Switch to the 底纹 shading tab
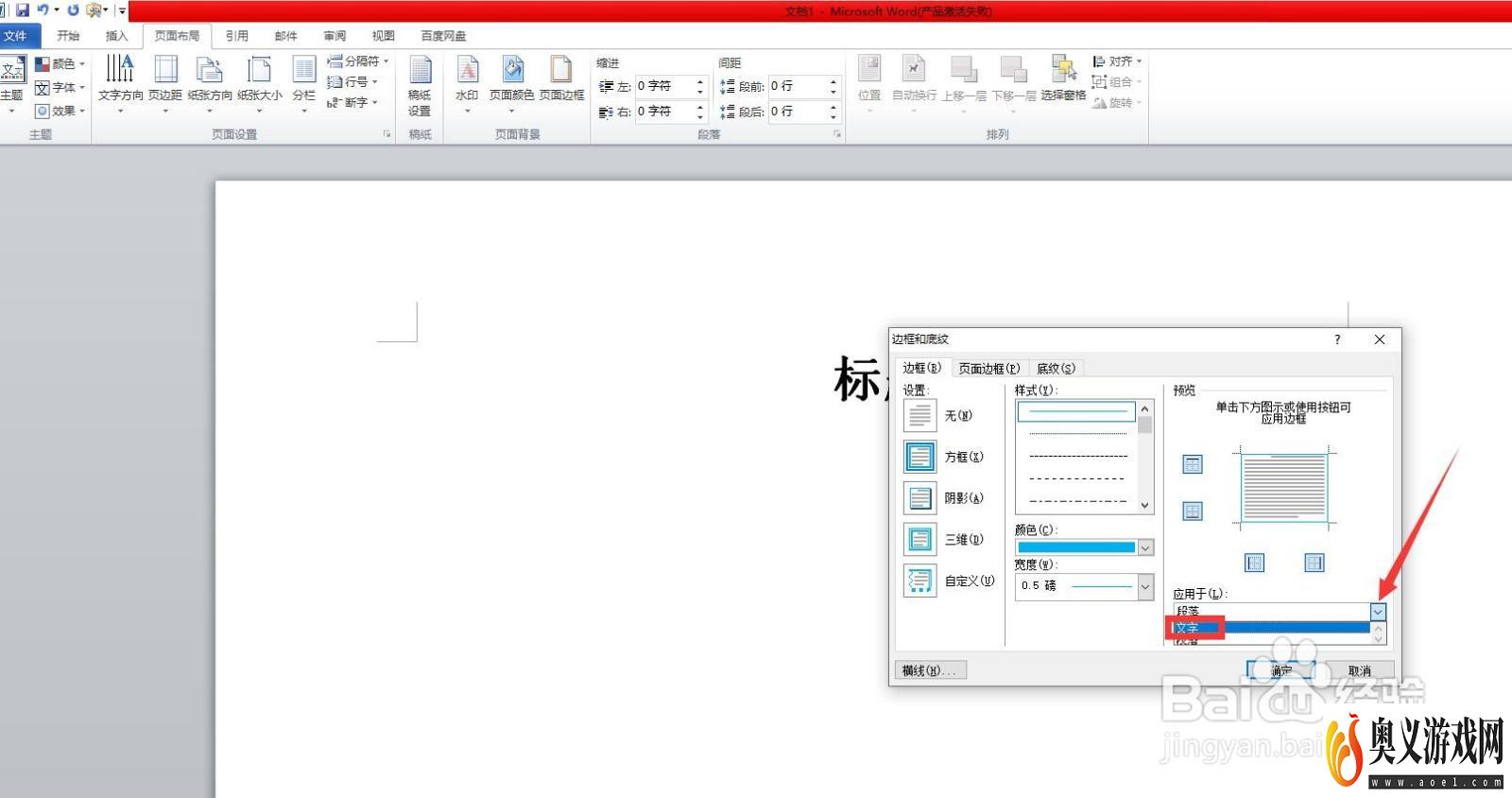This screenshot has height=798, width=1512. 1056,368
